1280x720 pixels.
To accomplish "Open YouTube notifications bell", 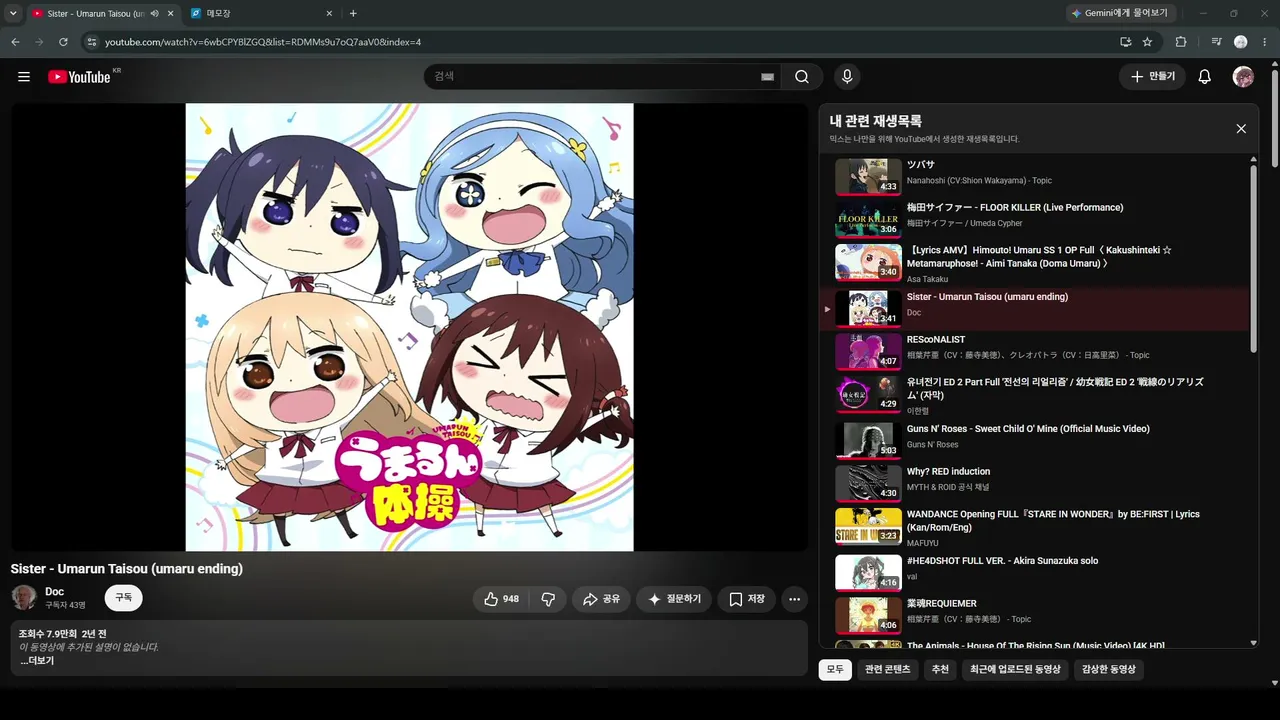I will point(1205,77).
